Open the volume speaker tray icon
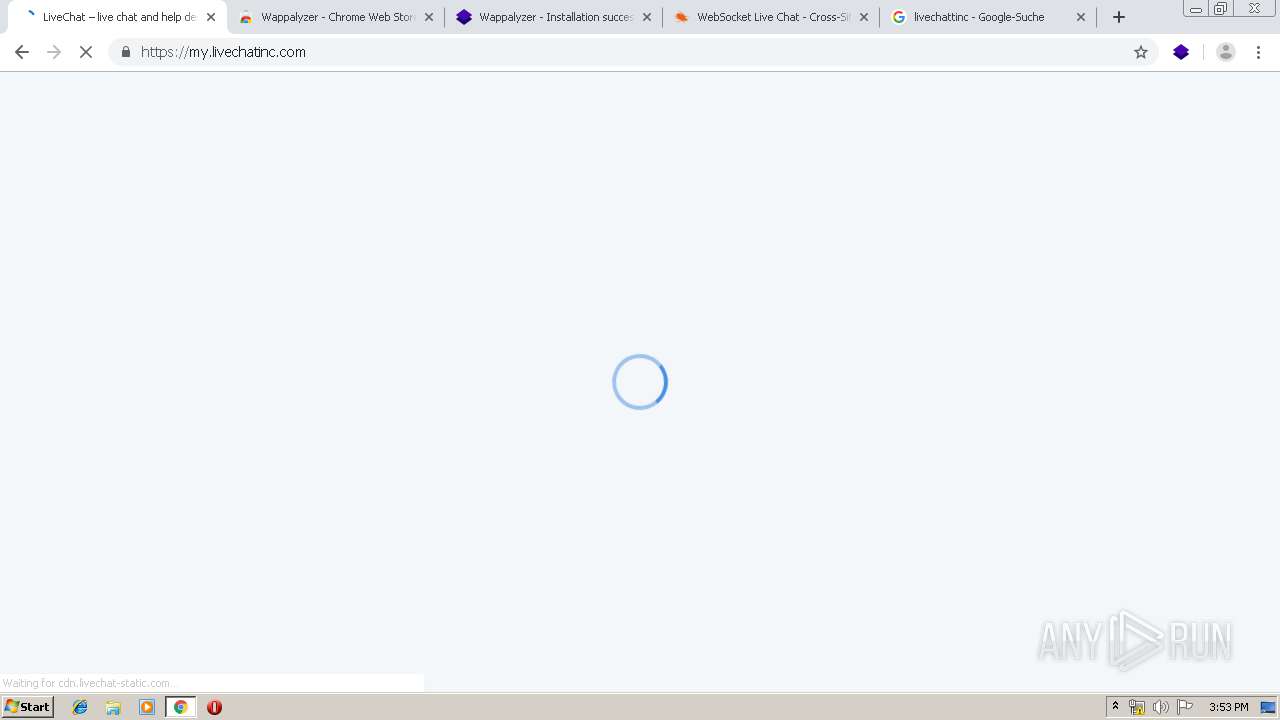Image resolution: width=1280 pixels, height=720 pixels. click(x=1160, y=707)
